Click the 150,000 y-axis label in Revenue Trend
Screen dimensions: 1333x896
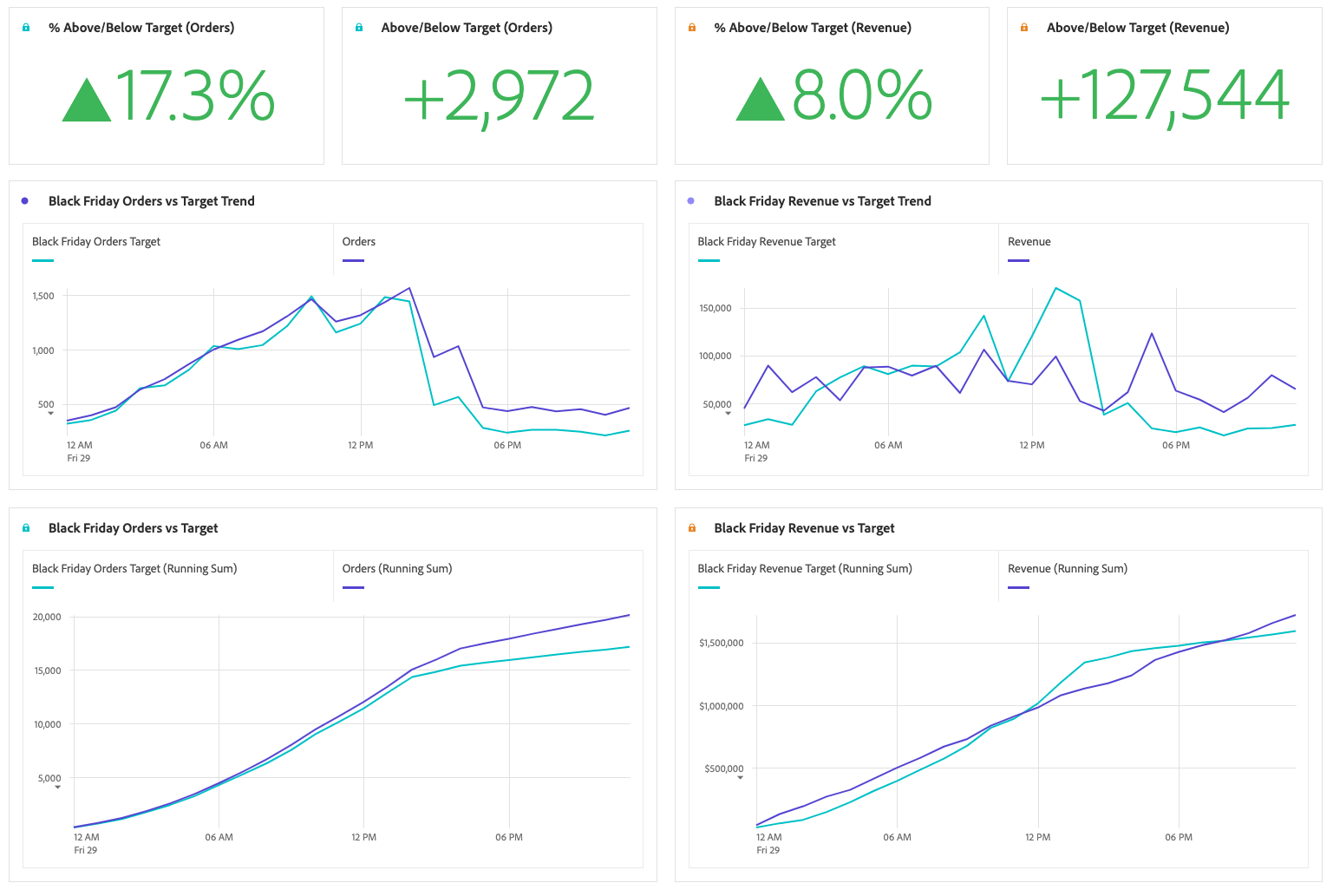tap(716, 308)
